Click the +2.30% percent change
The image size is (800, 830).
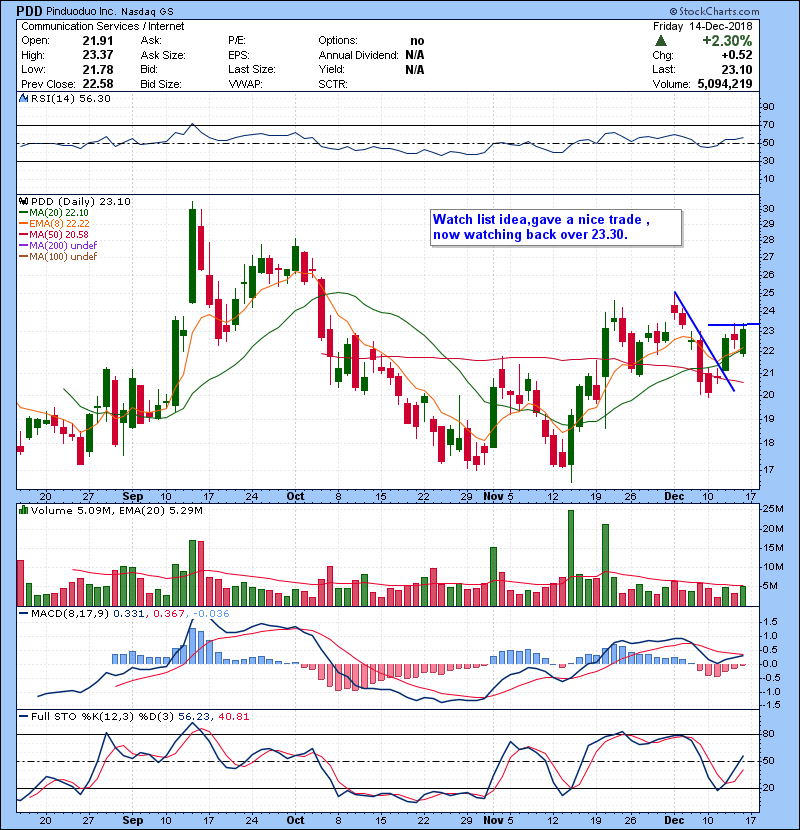pos(727,41)
